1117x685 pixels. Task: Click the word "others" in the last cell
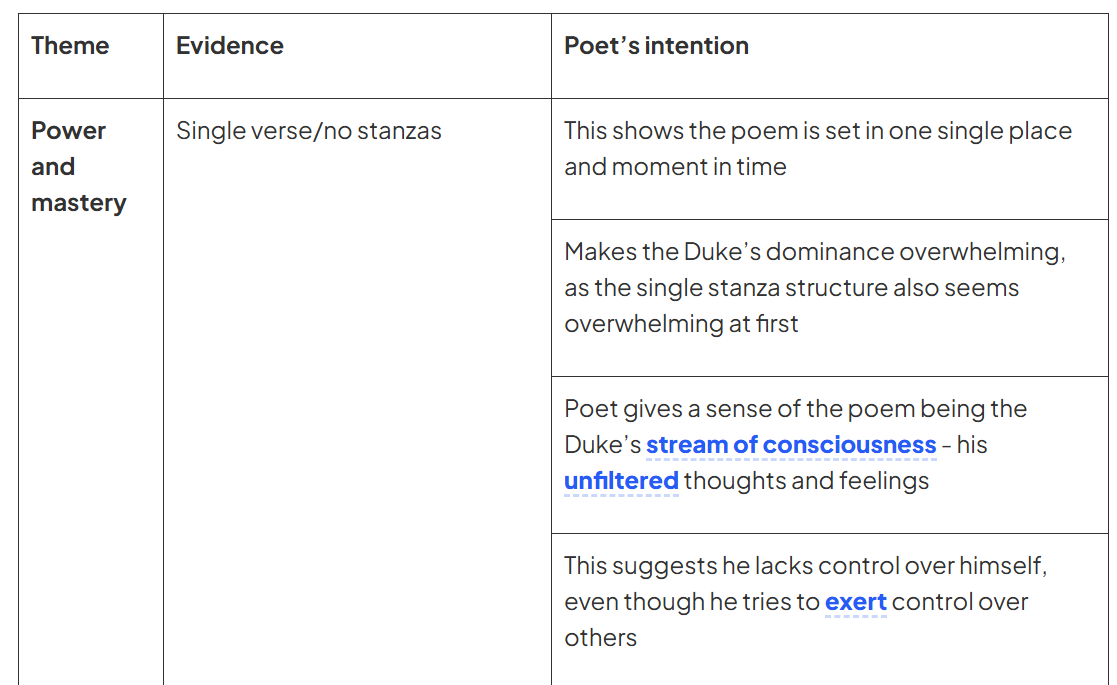(600, 638)
